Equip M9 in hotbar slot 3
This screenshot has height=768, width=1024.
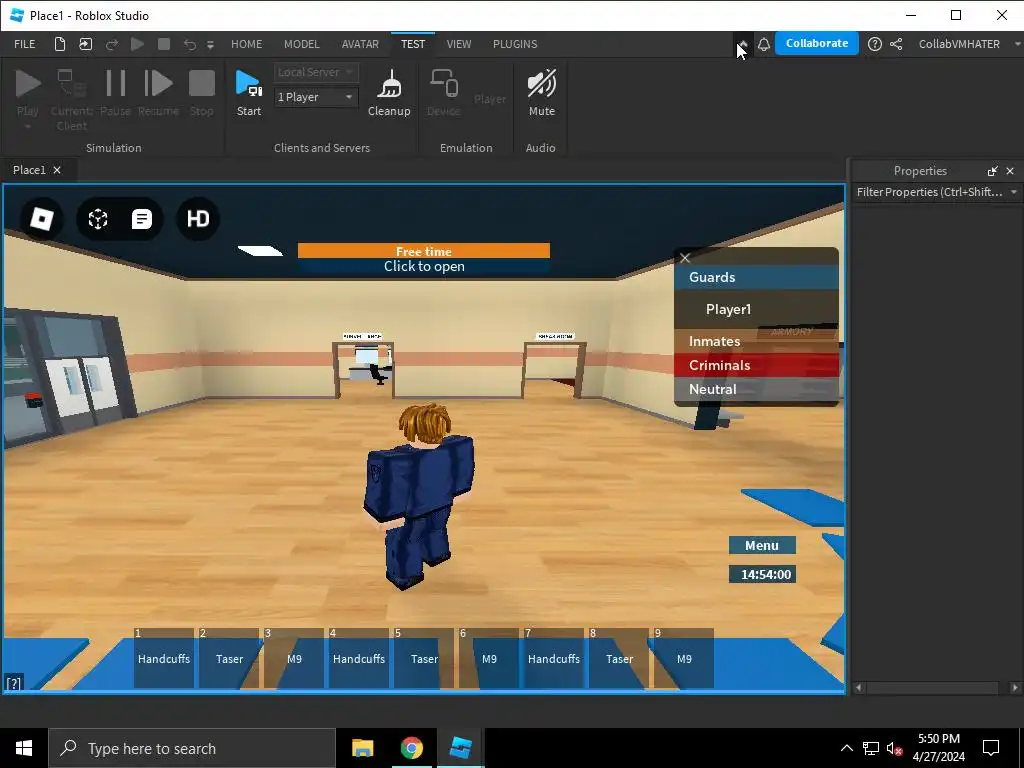pyautogui.click(x=294, y=658)
